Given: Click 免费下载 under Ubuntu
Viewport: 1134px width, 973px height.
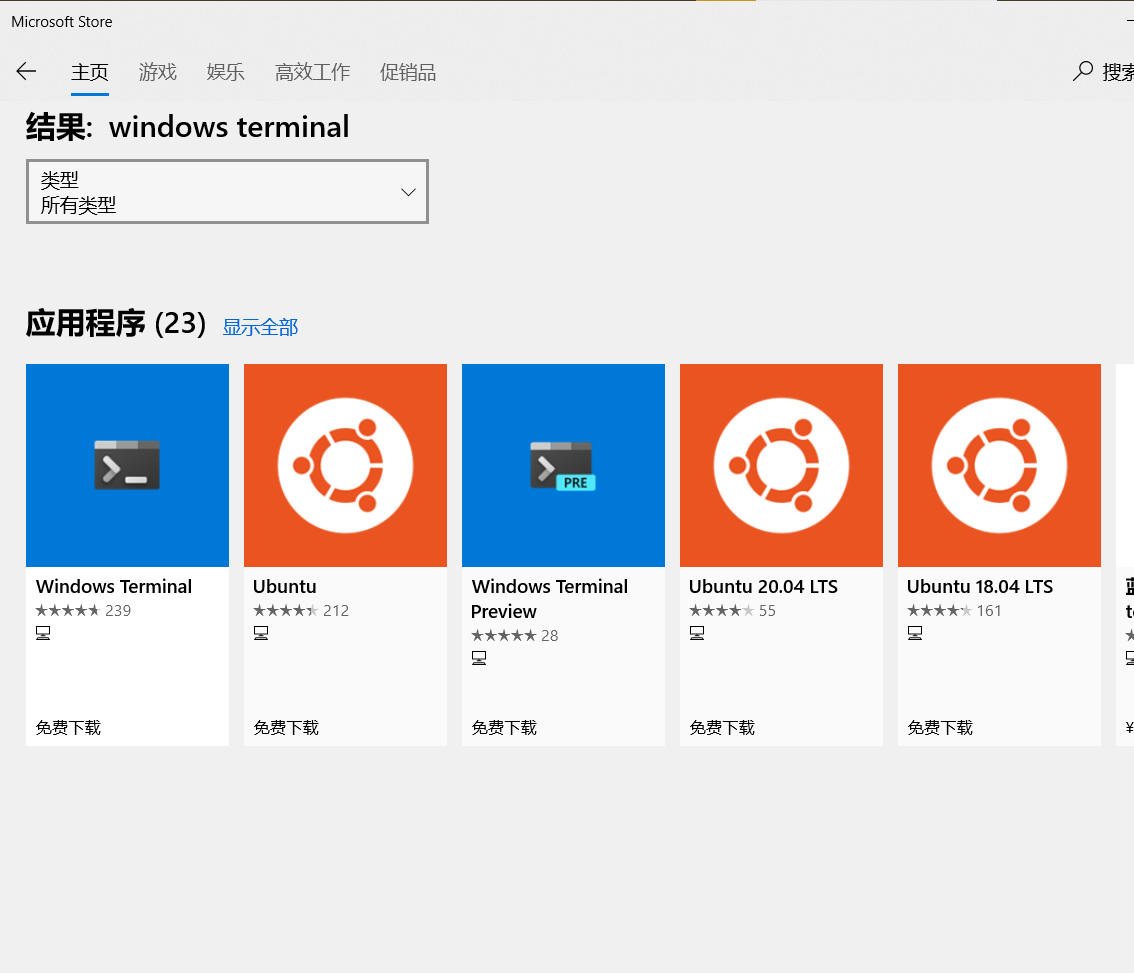Looking at the screenshot, I should click(x=286, y=727).
